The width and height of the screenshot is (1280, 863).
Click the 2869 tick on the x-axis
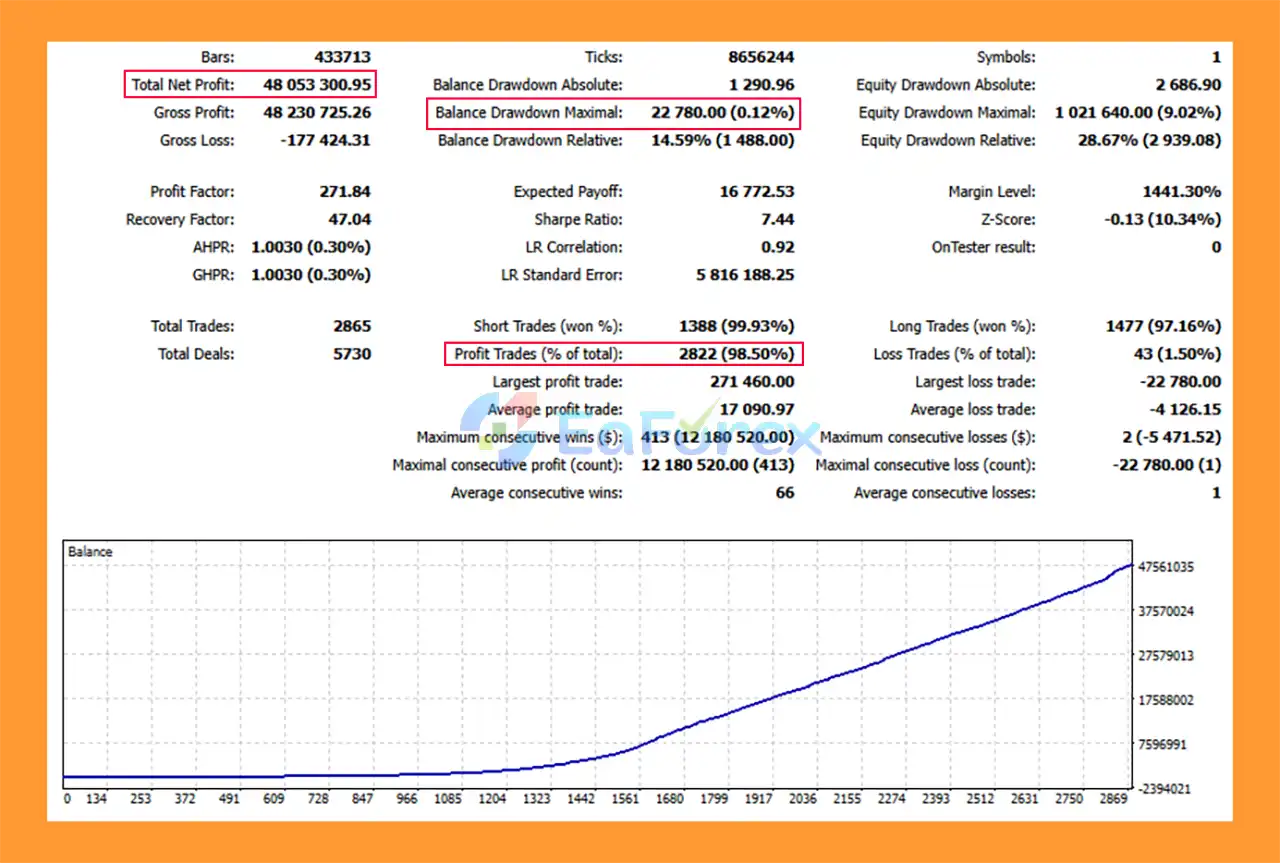(1112, 800)
